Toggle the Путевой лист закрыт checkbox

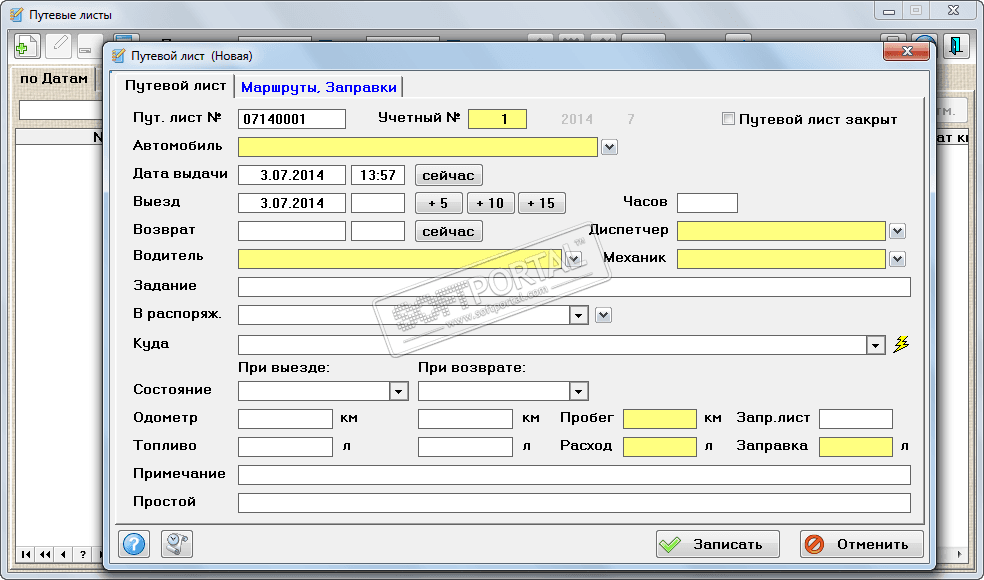(x=728, y=119)
